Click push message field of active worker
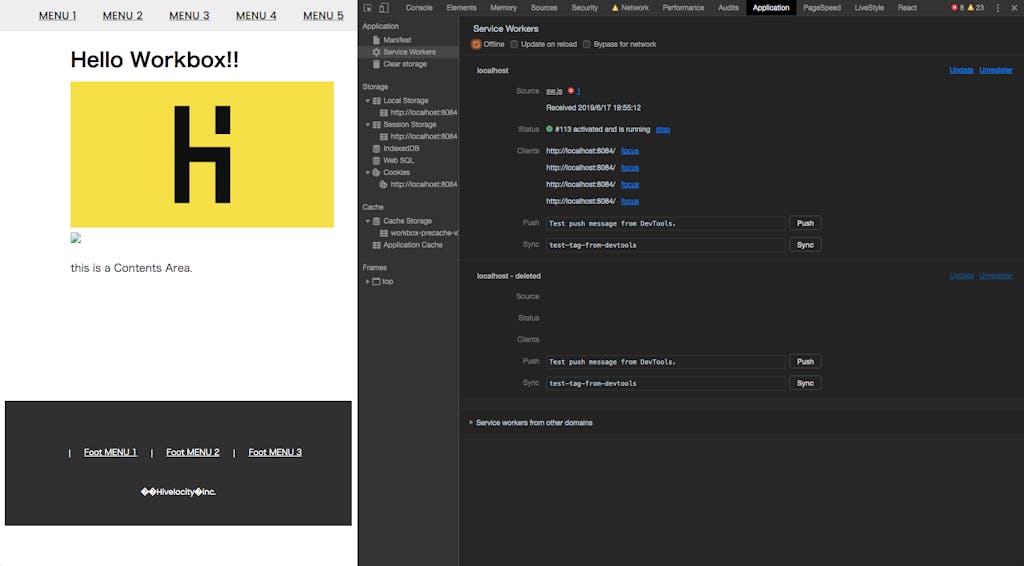The height and width of the screenshot is (566, 1024). 666,223
